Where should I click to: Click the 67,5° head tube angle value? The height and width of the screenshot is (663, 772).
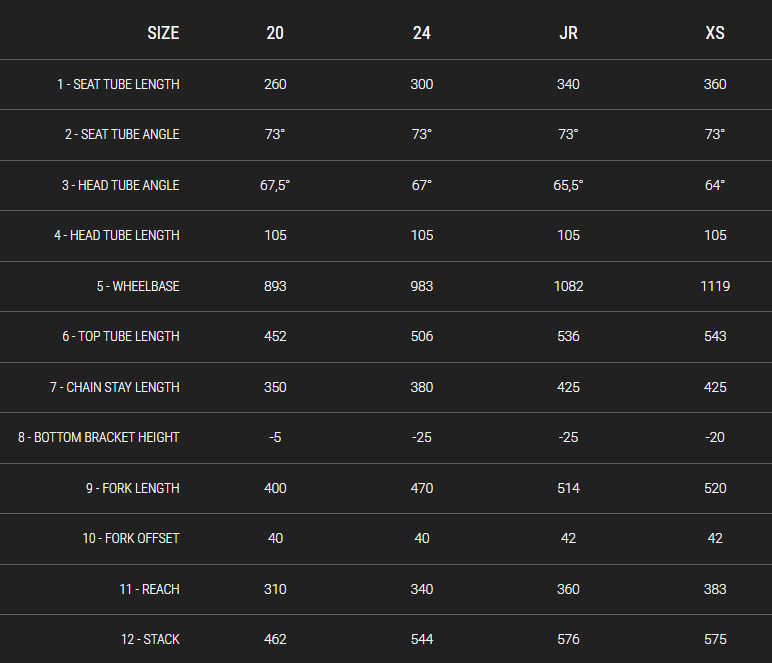pyautogui.click(x=275, y=185)
